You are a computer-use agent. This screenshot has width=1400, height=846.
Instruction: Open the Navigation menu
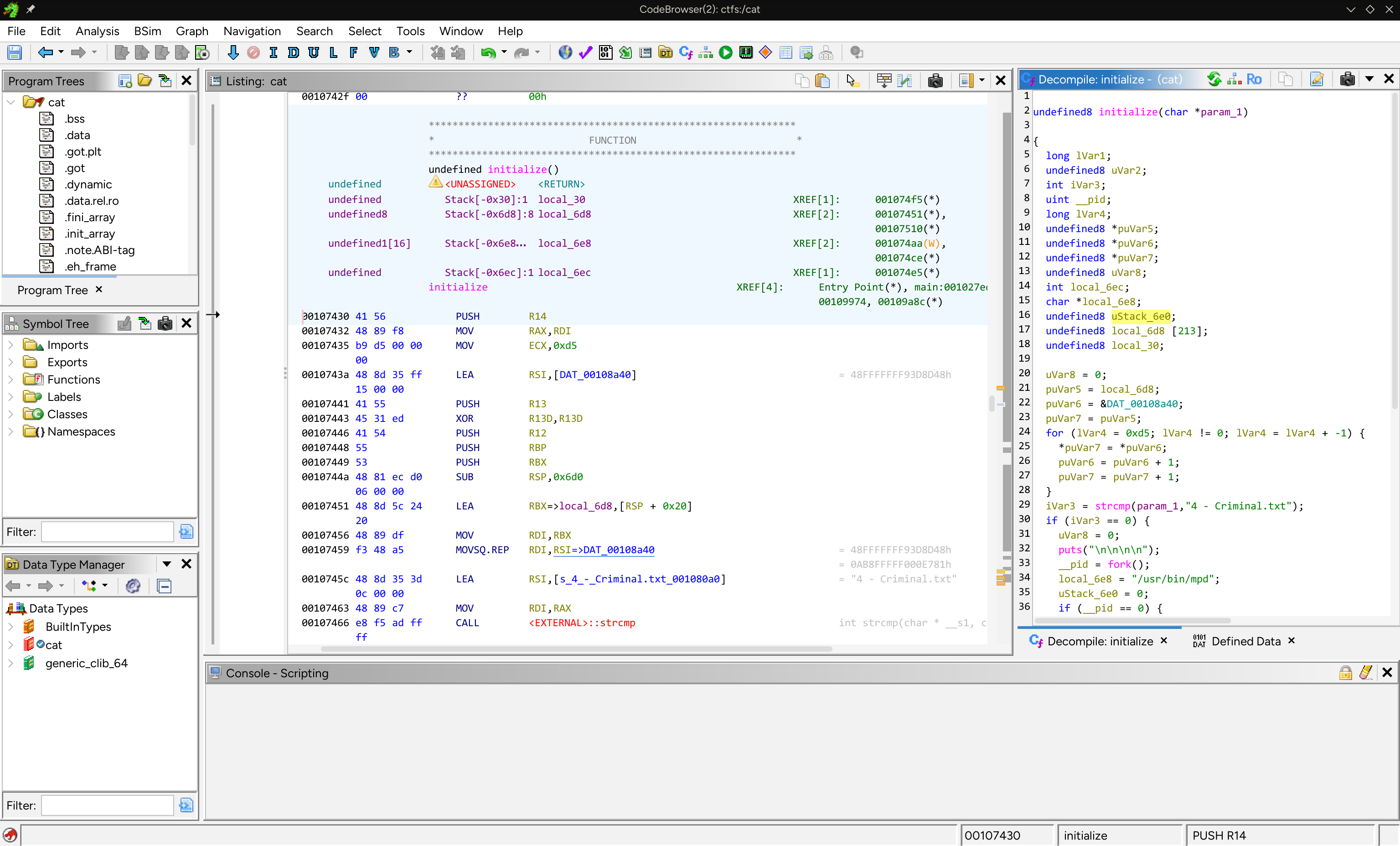(252, 31)
